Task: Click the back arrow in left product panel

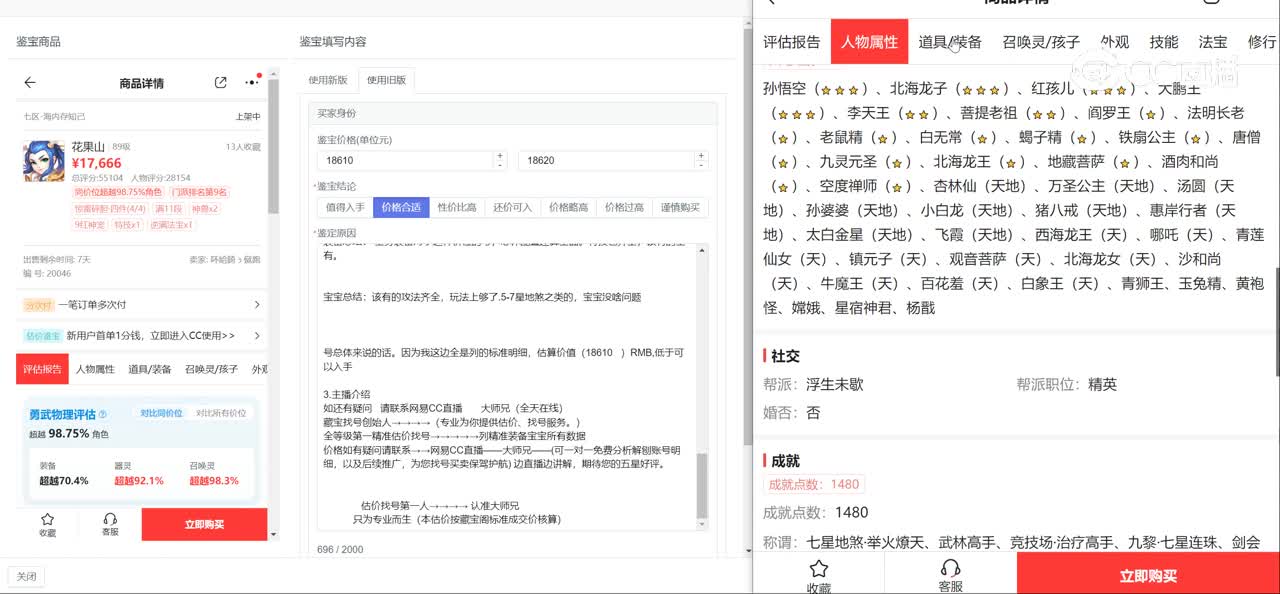Action: click(30, 83)
